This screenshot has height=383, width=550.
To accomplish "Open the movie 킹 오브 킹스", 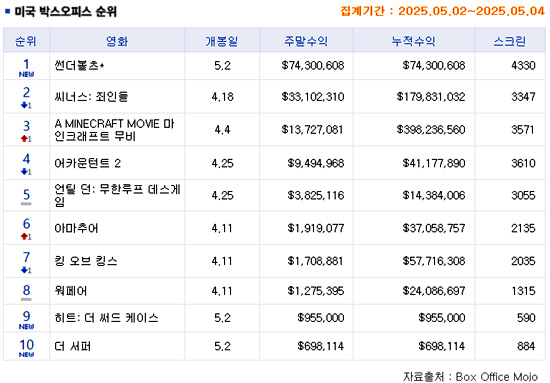I will pos(86,261).
